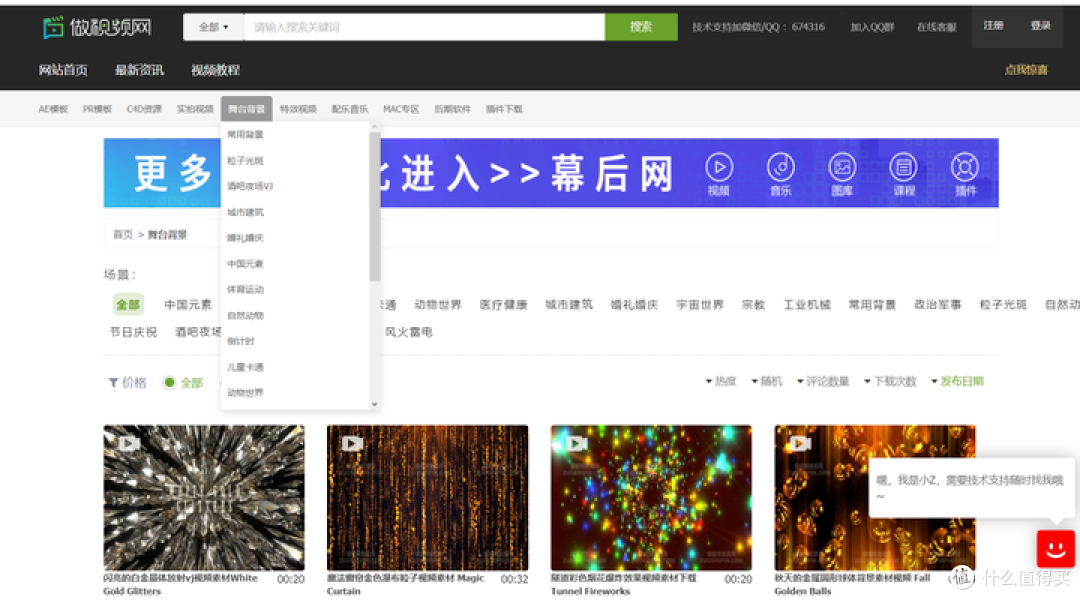Image resolution: width=1080 pixels, height=600 pixels.
Task: Switch to the 插件下载 category tab
Action: point(504,109)
